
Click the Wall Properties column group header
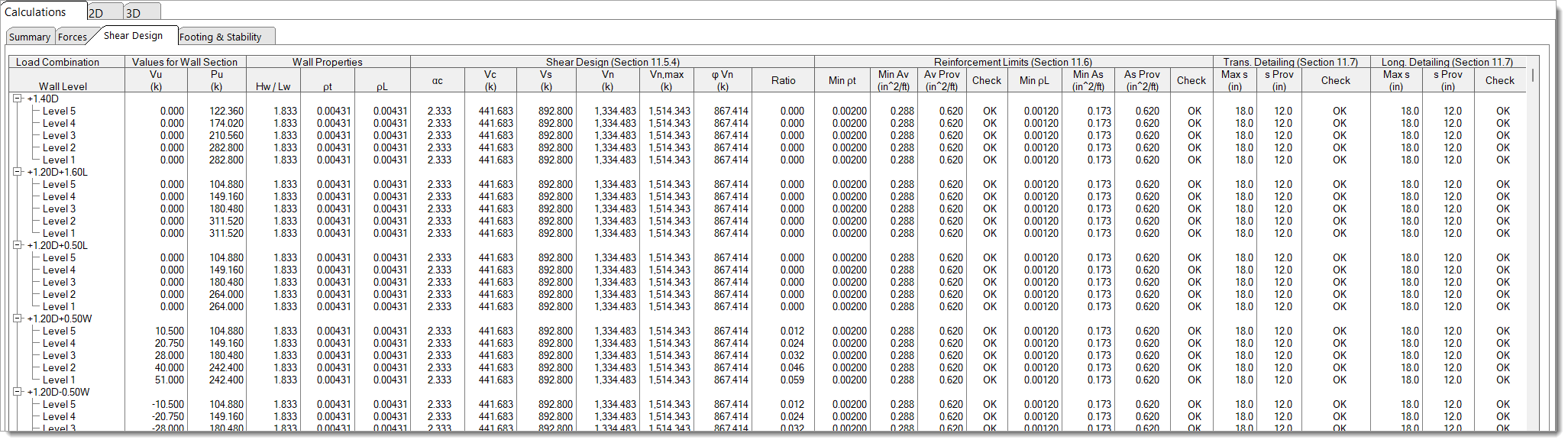328,62
